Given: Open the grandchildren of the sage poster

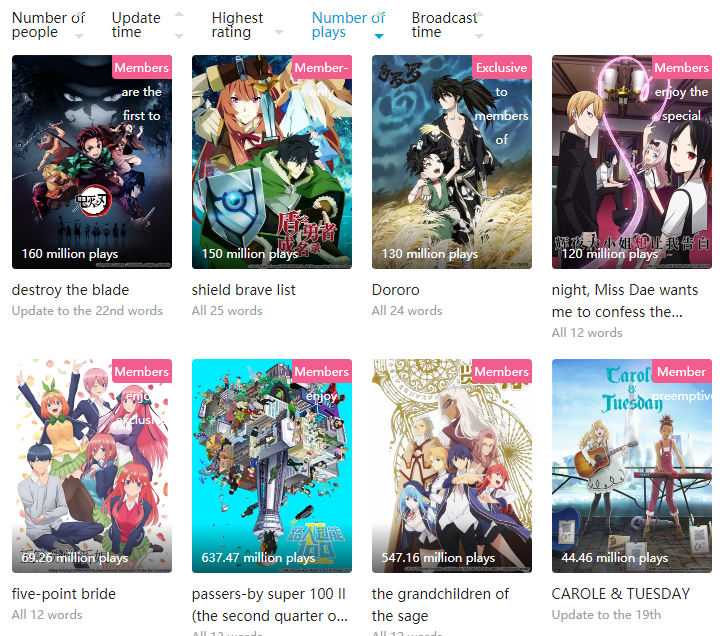Looking at the screenshot, I should tap(452, 466).
